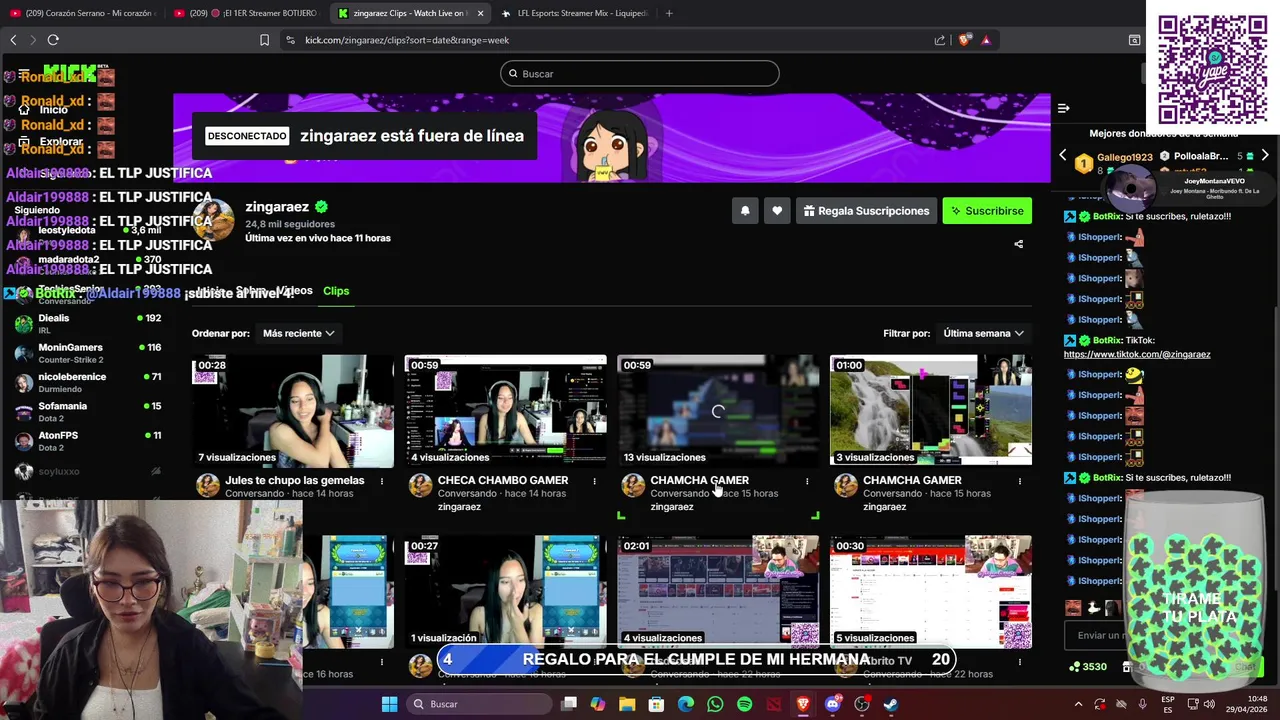Viewport: 1280px width, 720px height.
Task: Click the Windows taskbar Buscar box
Action: pyautogui.click(x=481, y=704)
